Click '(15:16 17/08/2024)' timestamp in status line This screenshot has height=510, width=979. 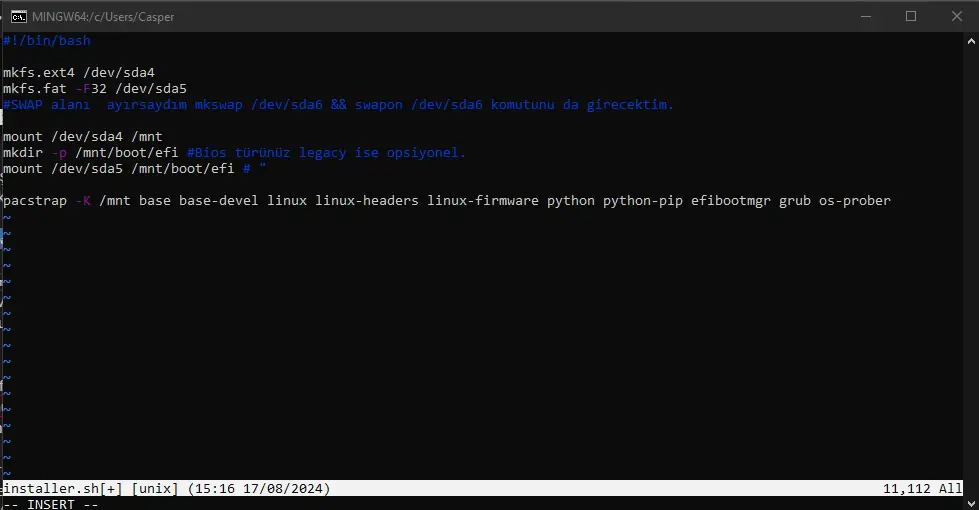click(x=258, y=489)
